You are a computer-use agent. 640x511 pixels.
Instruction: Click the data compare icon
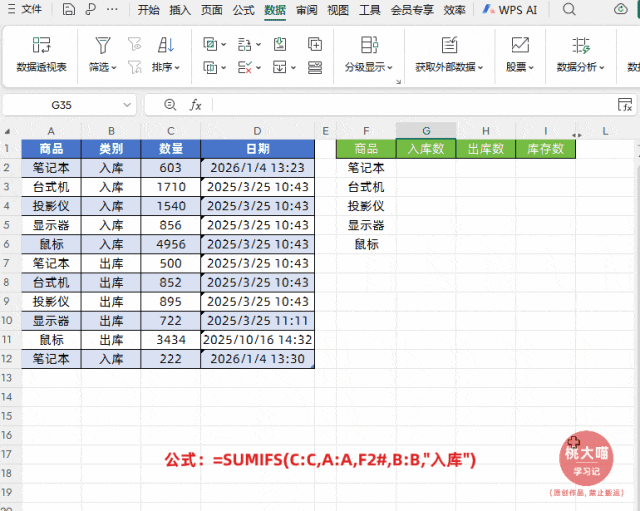[x=211, y=67]
